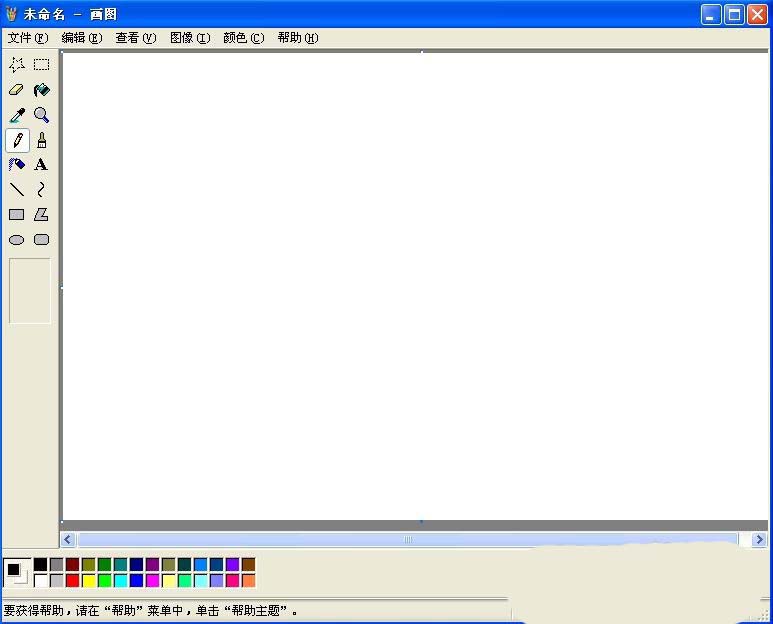Screen dimensions: 773x624
Task: Choose the orange swatch in bottom row
Action: pyautogui.click(x=248, y=581)
